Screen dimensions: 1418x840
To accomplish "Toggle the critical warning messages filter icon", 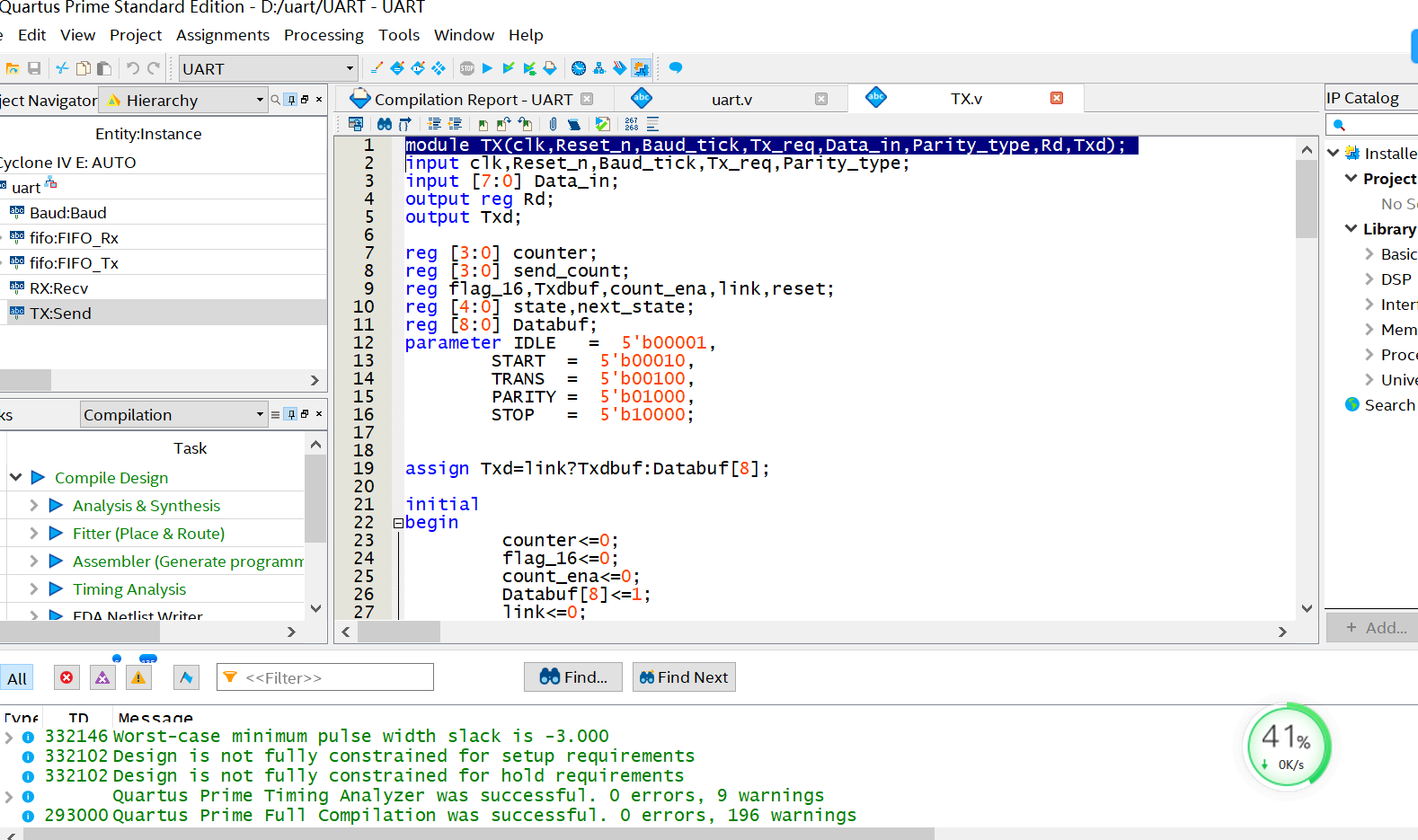I will pyautogui.click(x=102, y=677).
